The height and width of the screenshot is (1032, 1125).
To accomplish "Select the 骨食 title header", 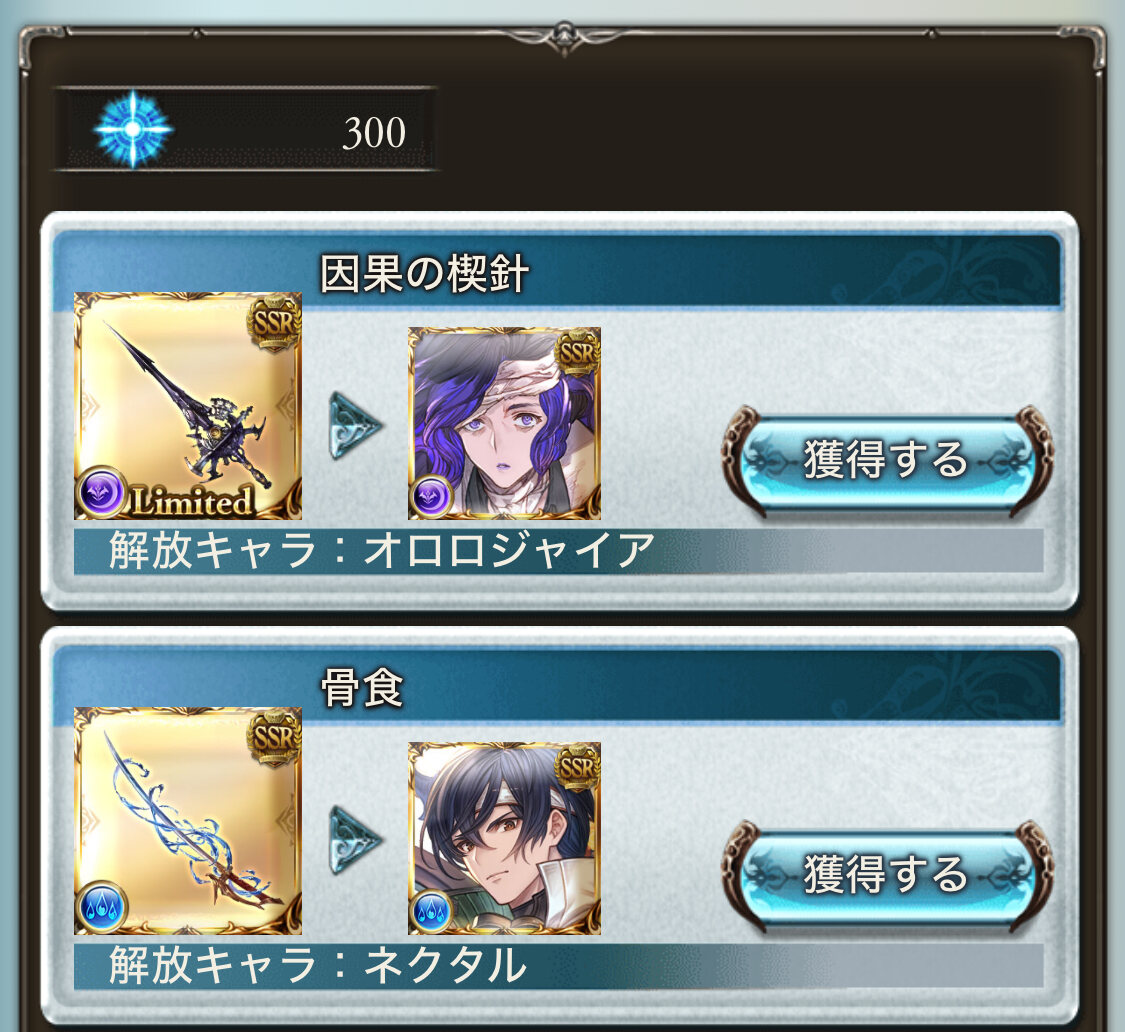I will (x=362, y=688).
